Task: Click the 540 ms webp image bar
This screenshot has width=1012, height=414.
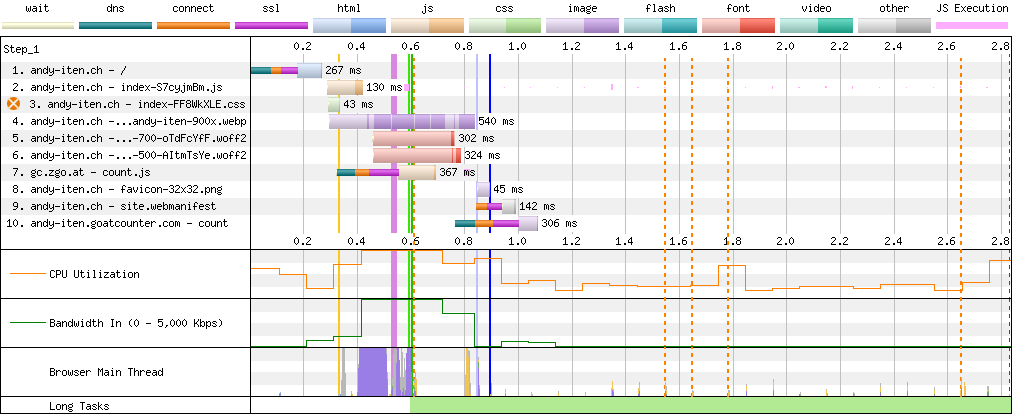Action: click(402, 121)
